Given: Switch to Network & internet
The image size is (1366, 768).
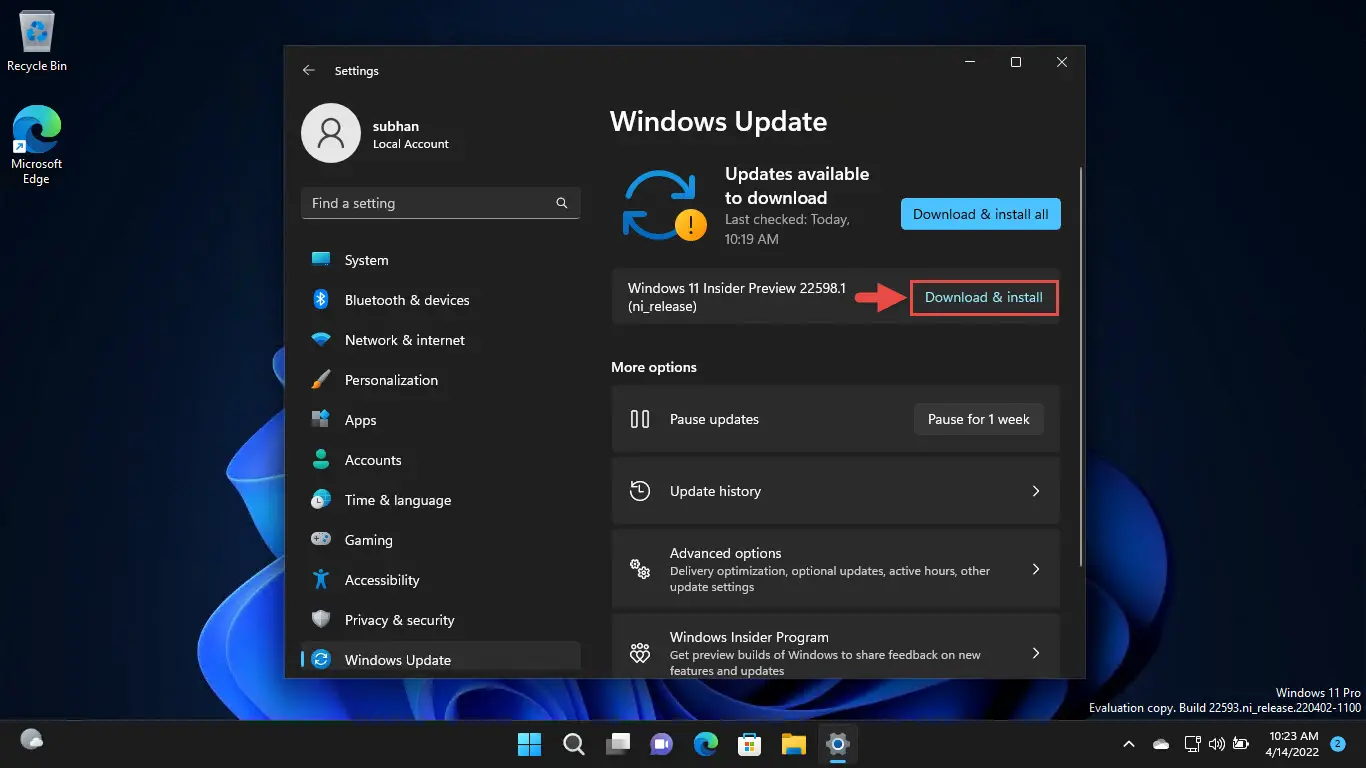Looking at the screenshot, I should (x=440, y=340).
